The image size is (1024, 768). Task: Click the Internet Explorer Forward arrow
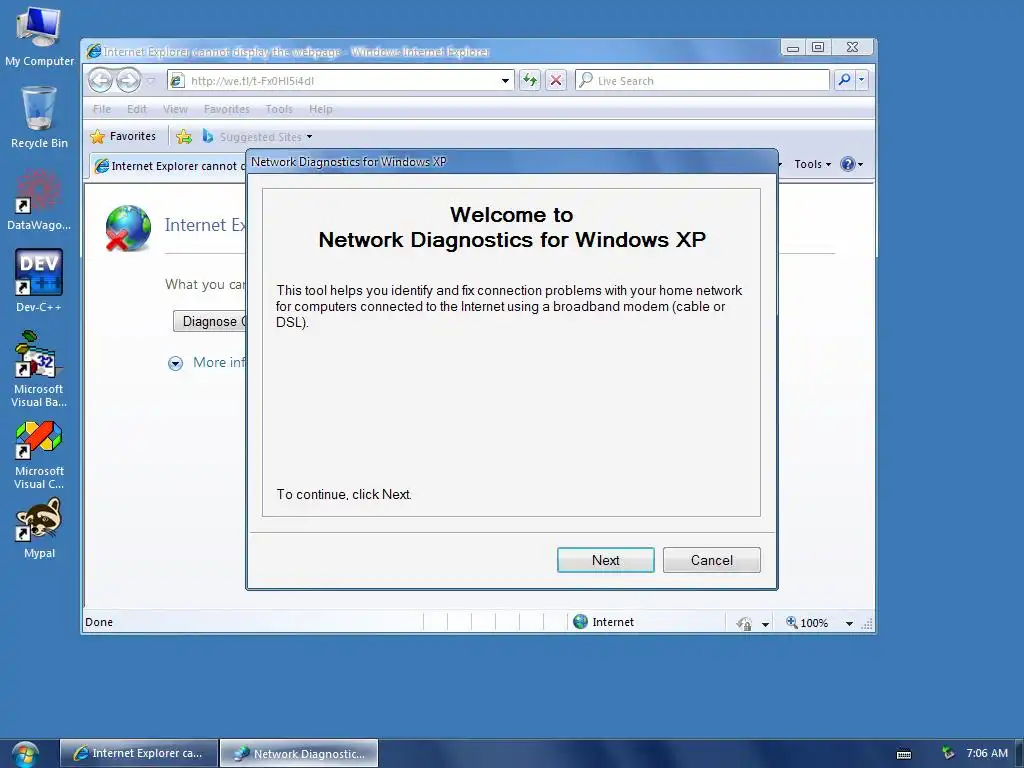(x=128, y=80)
